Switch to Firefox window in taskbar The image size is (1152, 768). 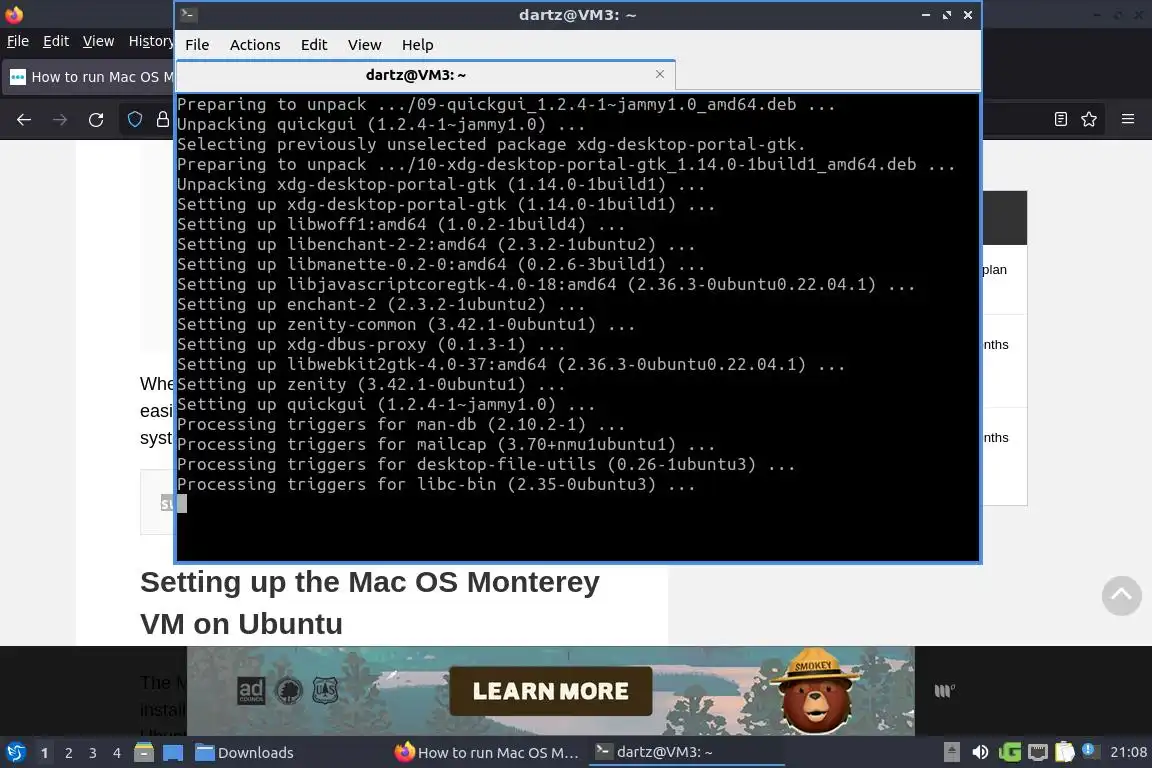point(488,753)
